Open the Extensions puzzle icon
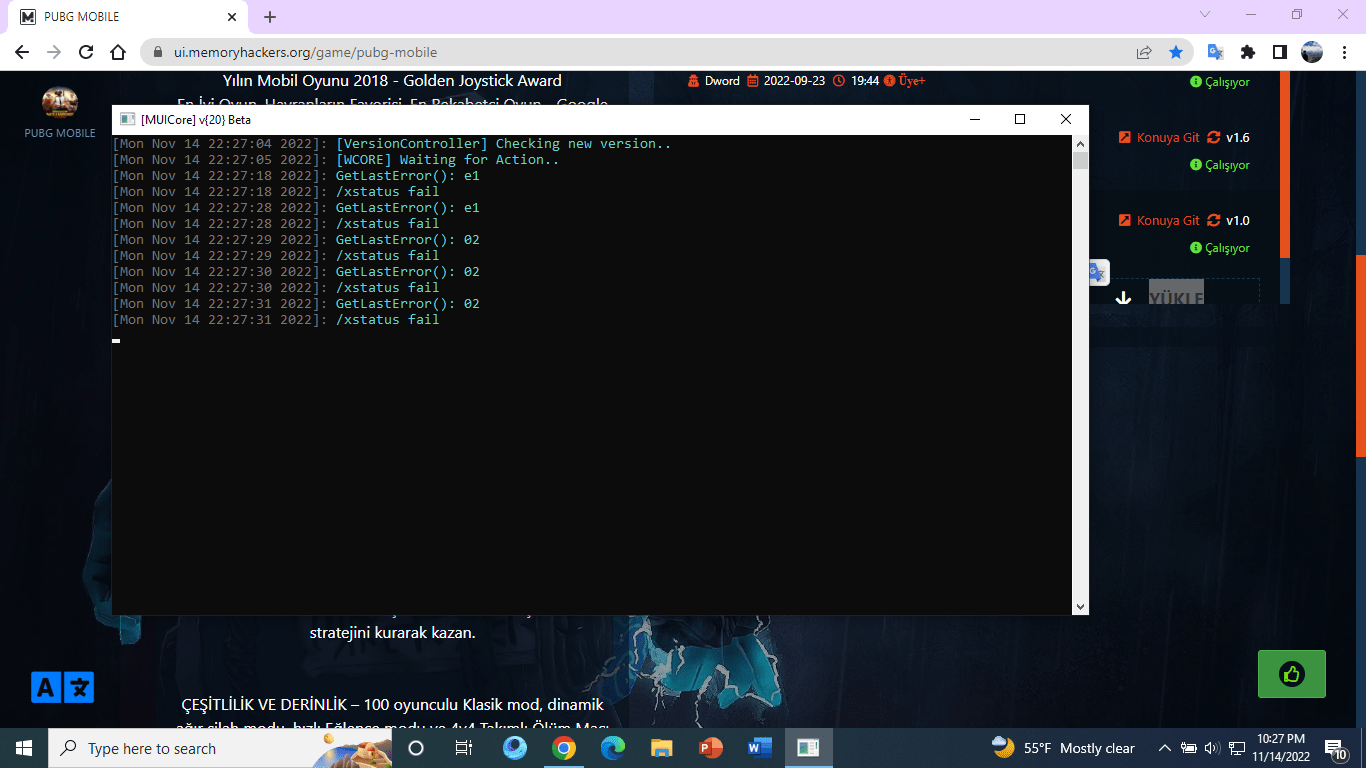The image size is (1366, 768). (1248, 52)
